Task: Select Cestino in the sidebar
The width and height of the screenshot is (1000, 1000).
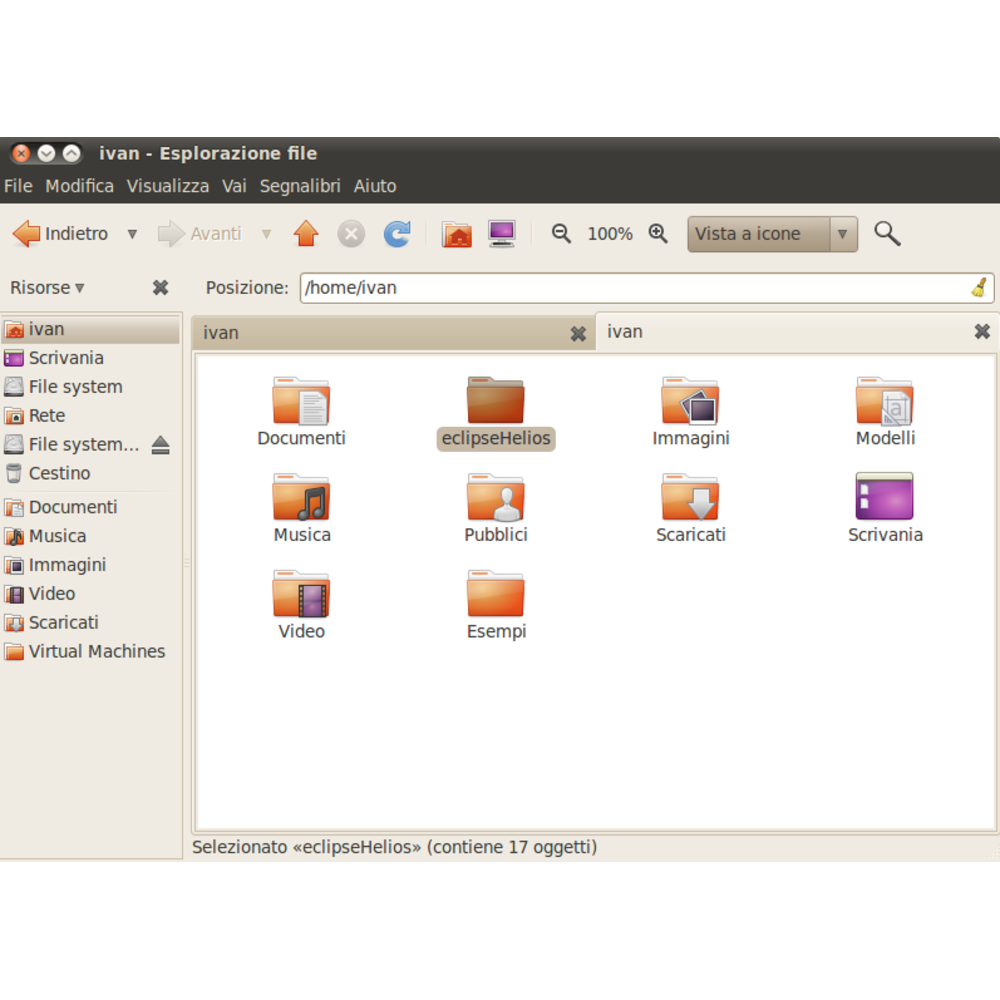Action: (59, 473)
